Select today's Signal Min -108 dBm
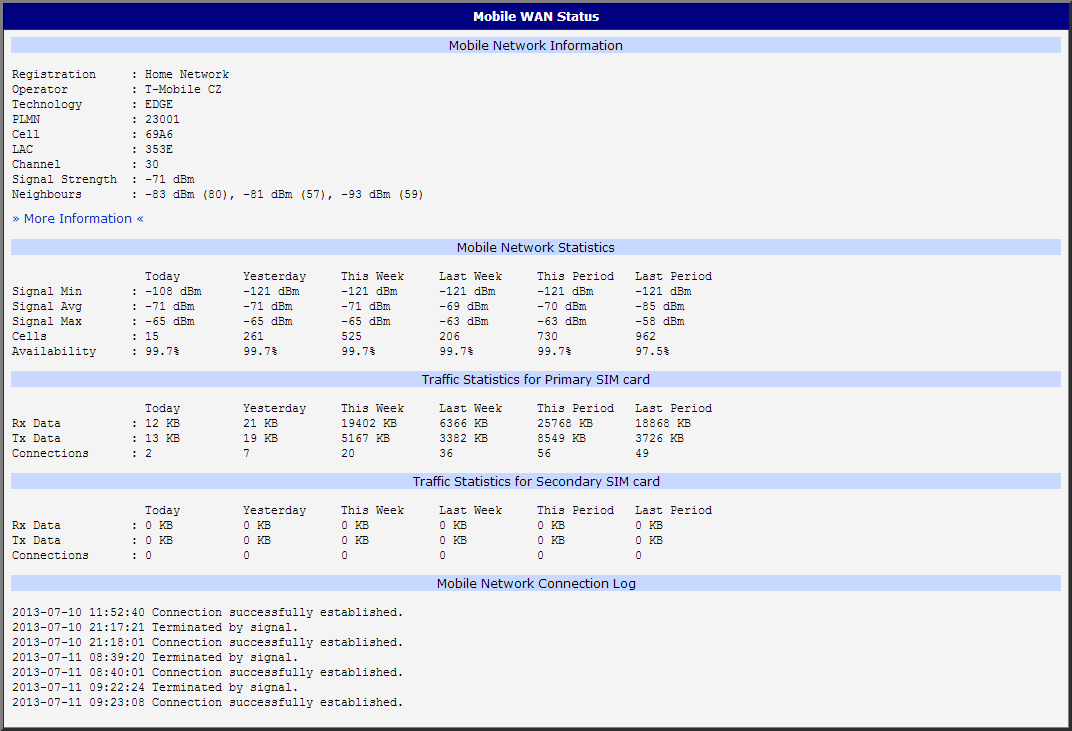Viewport: 1072px width, 731px height. tap(173, 292)
